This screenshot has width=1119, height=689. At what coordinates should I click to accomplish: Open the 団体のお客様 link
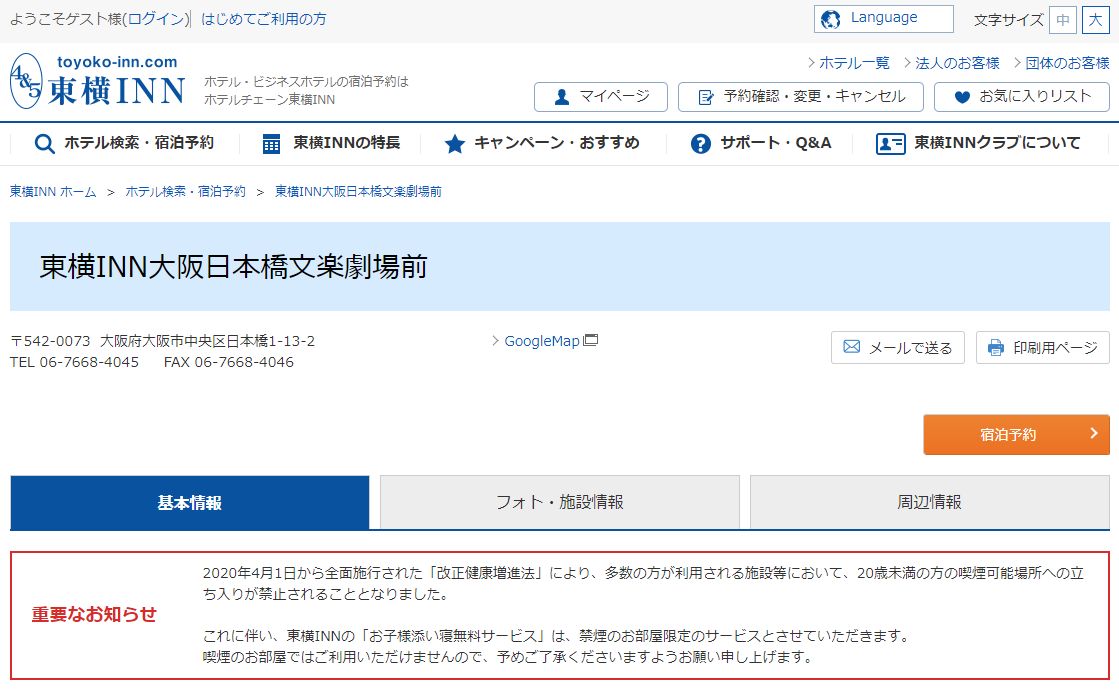1068,63
